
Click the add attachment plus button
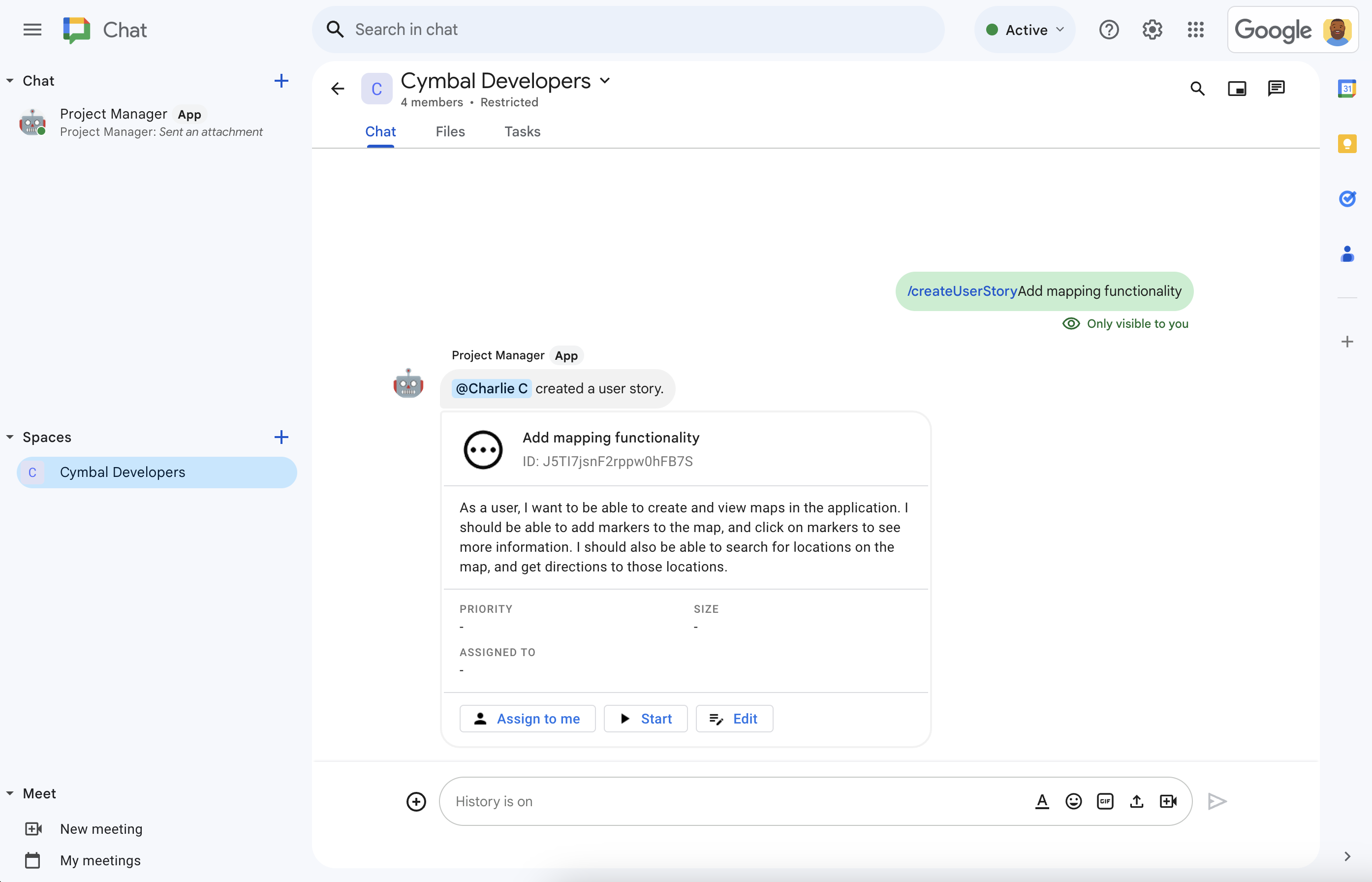tap(415, 801)
